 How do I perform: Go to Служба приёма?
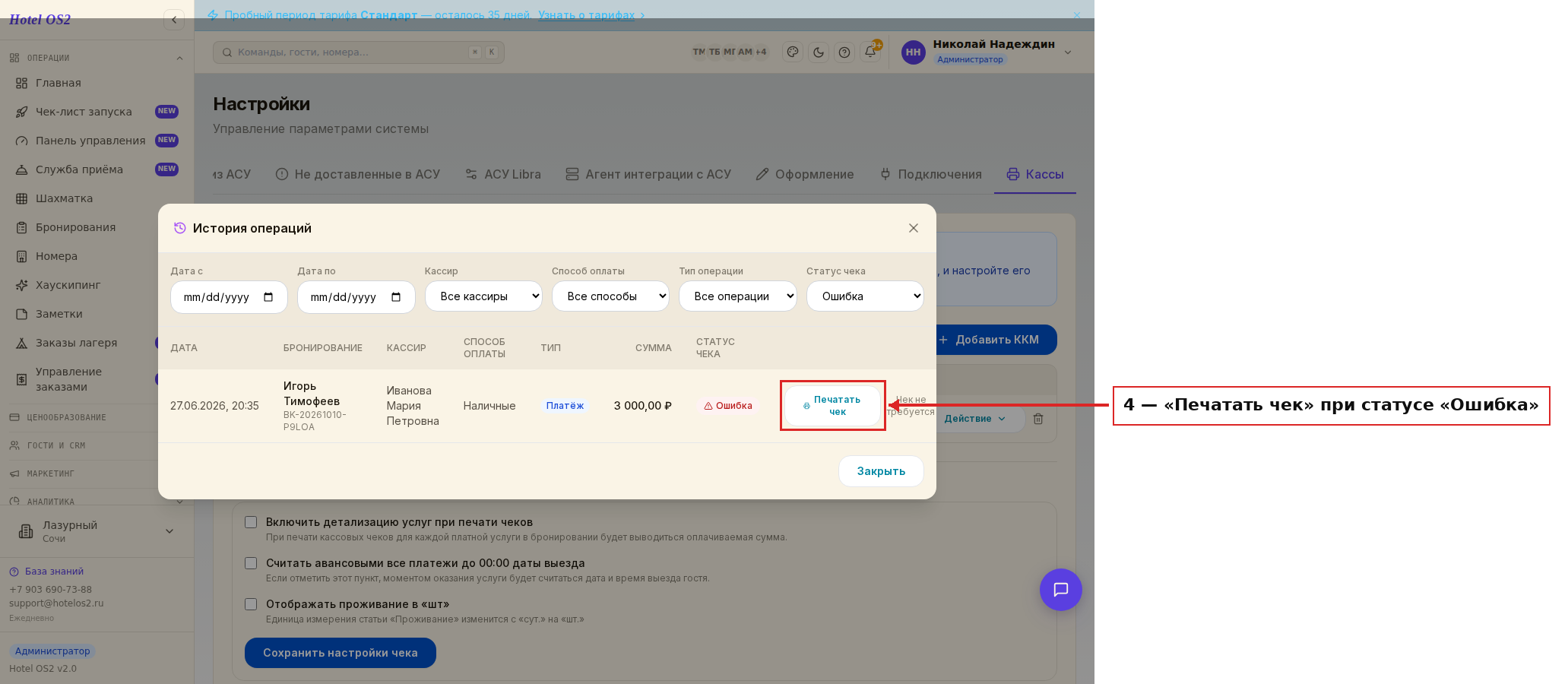point(97,169)
